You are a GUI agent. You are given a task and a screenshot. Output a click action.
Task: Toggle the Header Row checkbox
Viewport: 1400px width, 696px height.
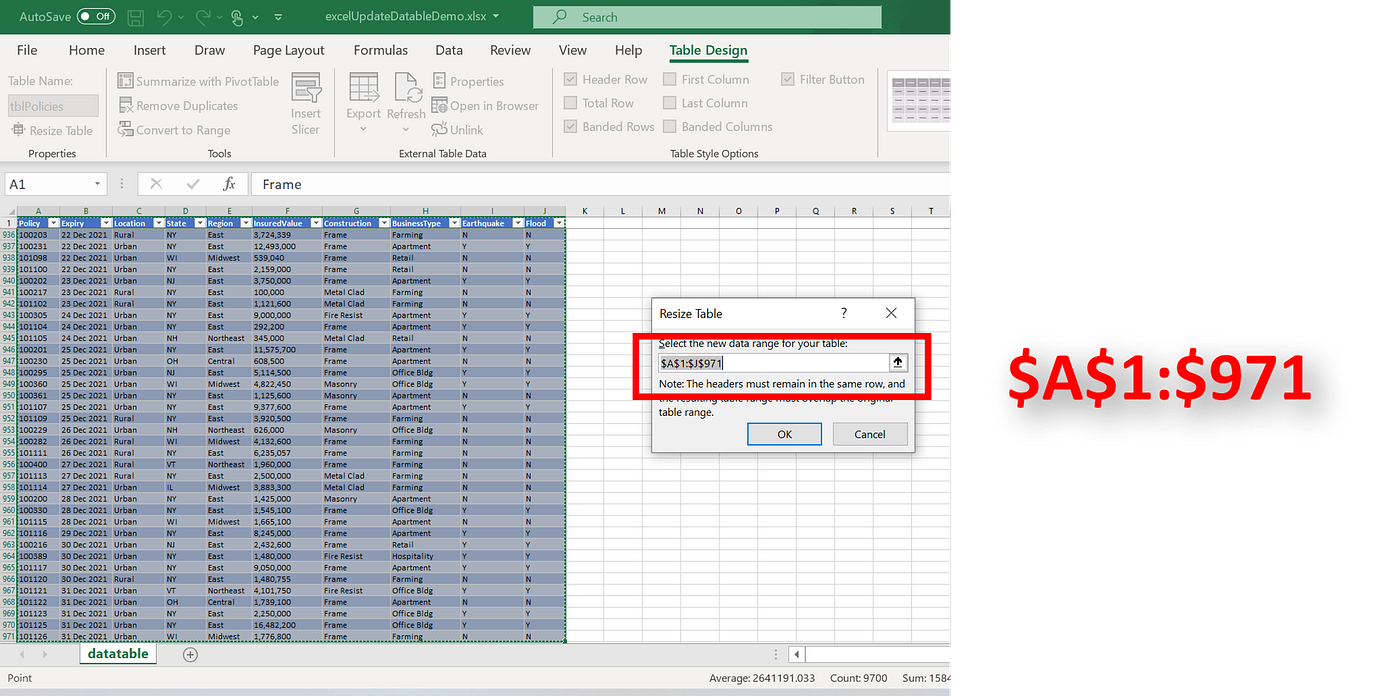coord(570,78)
